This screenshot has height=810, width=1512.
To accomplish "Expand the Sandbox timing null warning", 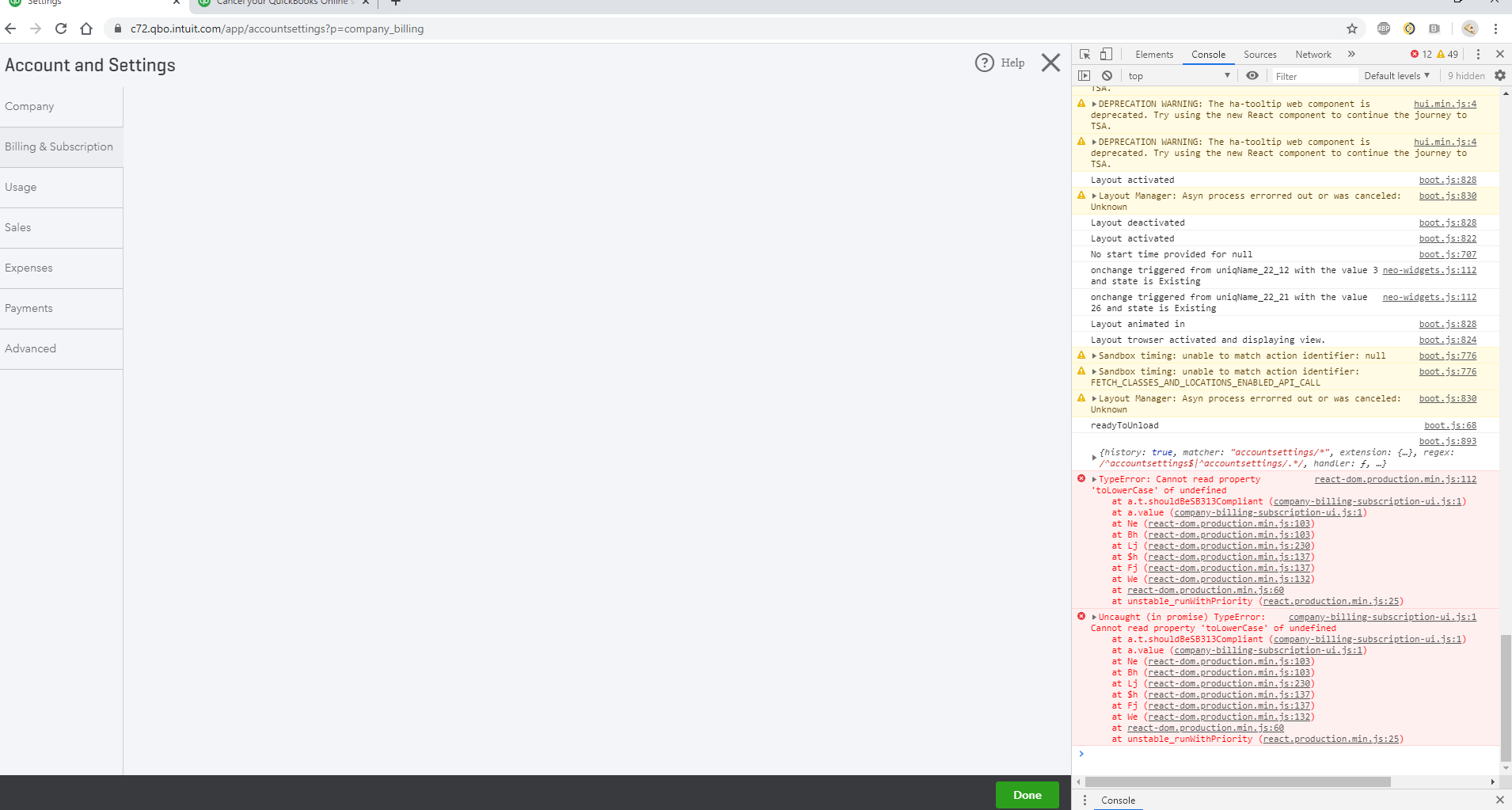I will point(1094,356).
